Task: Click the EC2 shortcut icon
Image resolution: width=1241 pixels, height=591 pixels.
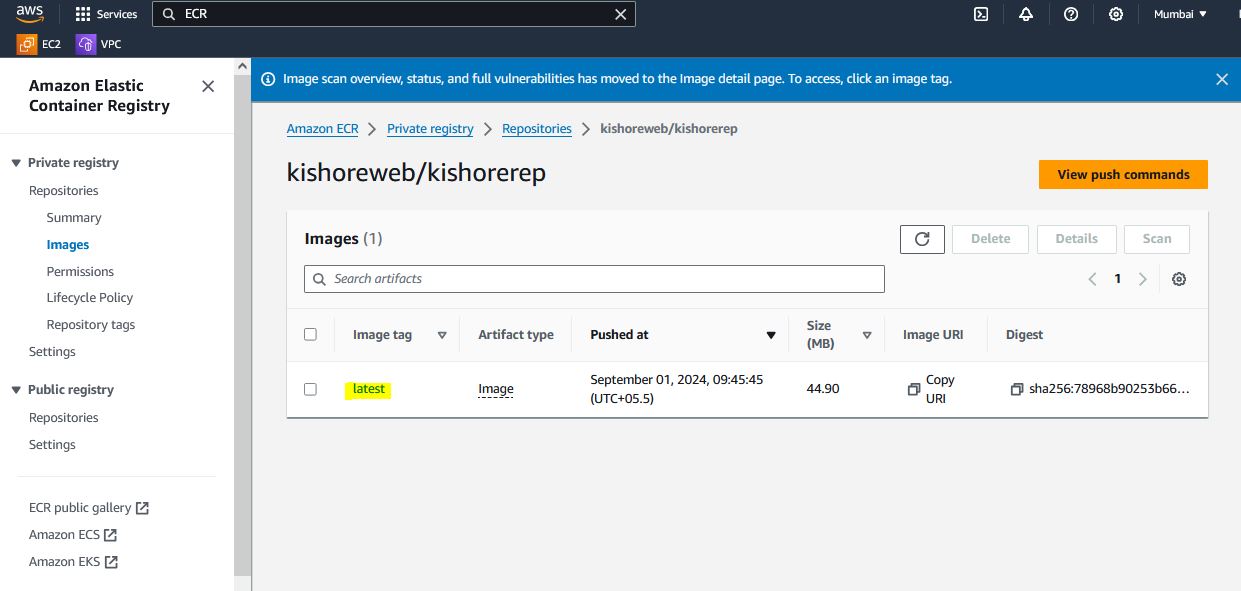Action: (x=27, y=44)
